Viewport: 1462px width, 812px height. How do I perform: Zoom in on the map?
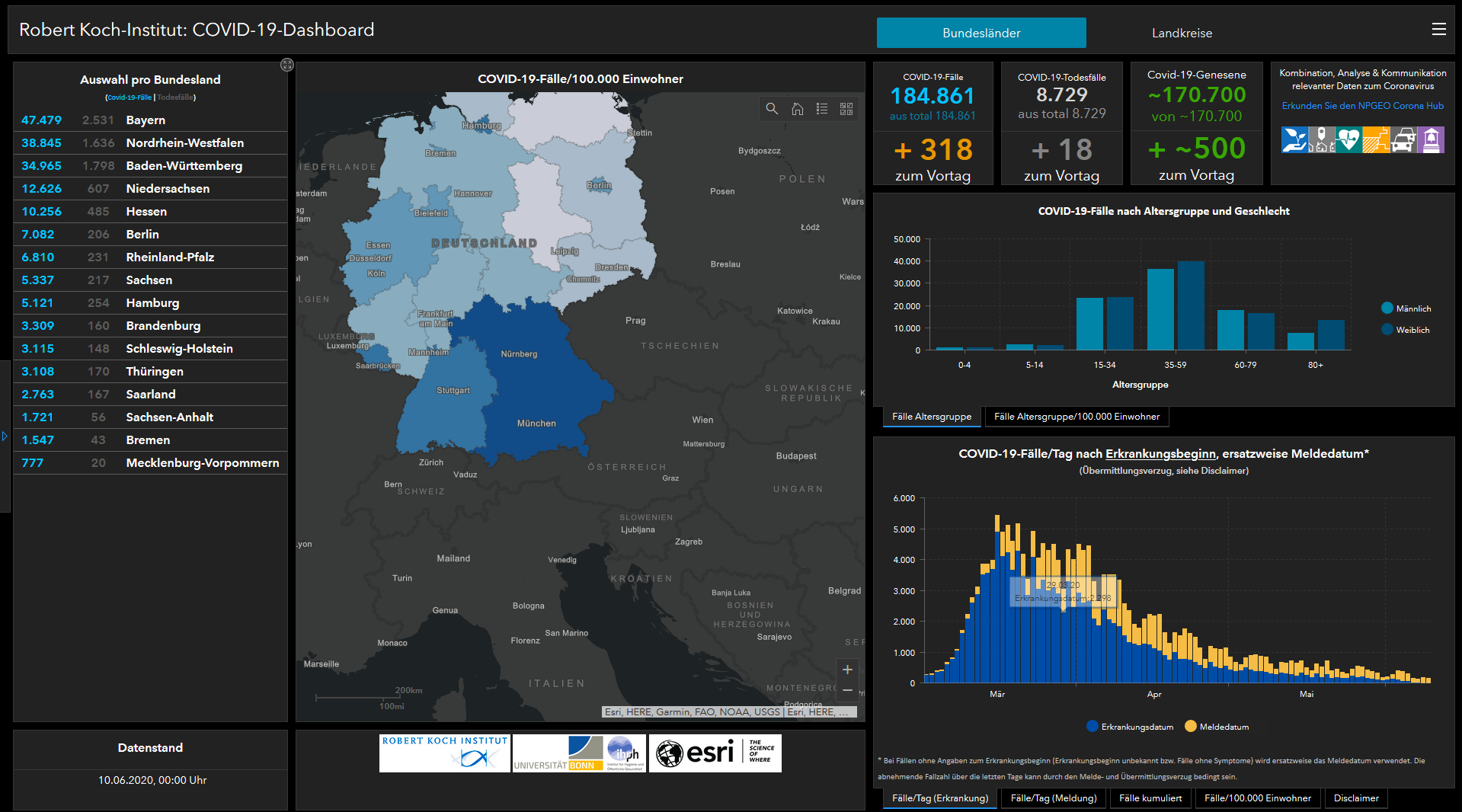tap(847, 670)
